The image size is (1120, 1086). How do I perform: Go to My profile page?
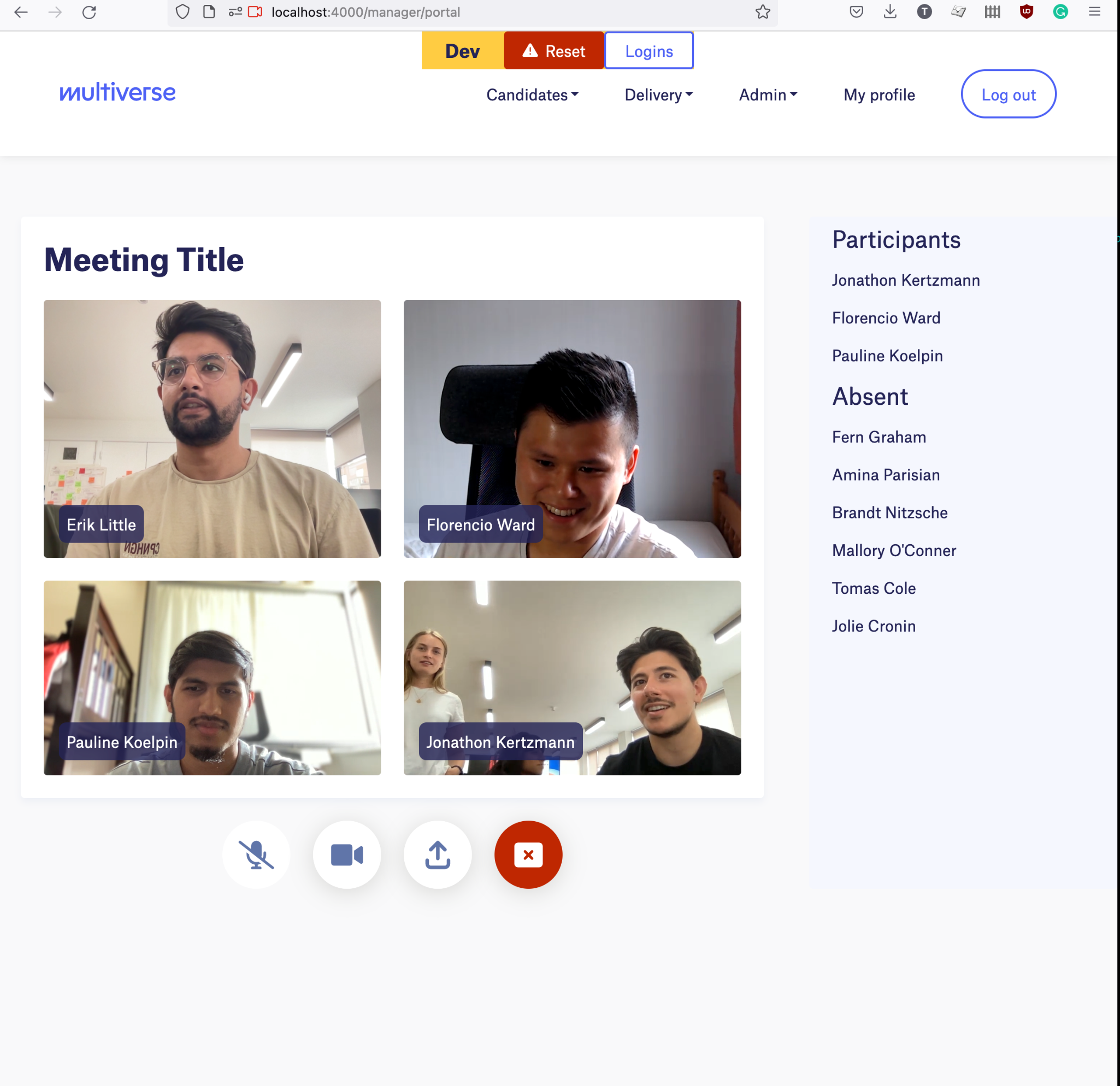click(x=879, y=95)
